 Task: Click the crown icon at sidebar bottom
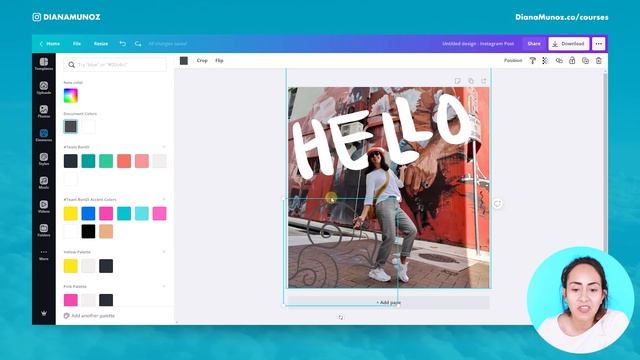click(44, 313)
